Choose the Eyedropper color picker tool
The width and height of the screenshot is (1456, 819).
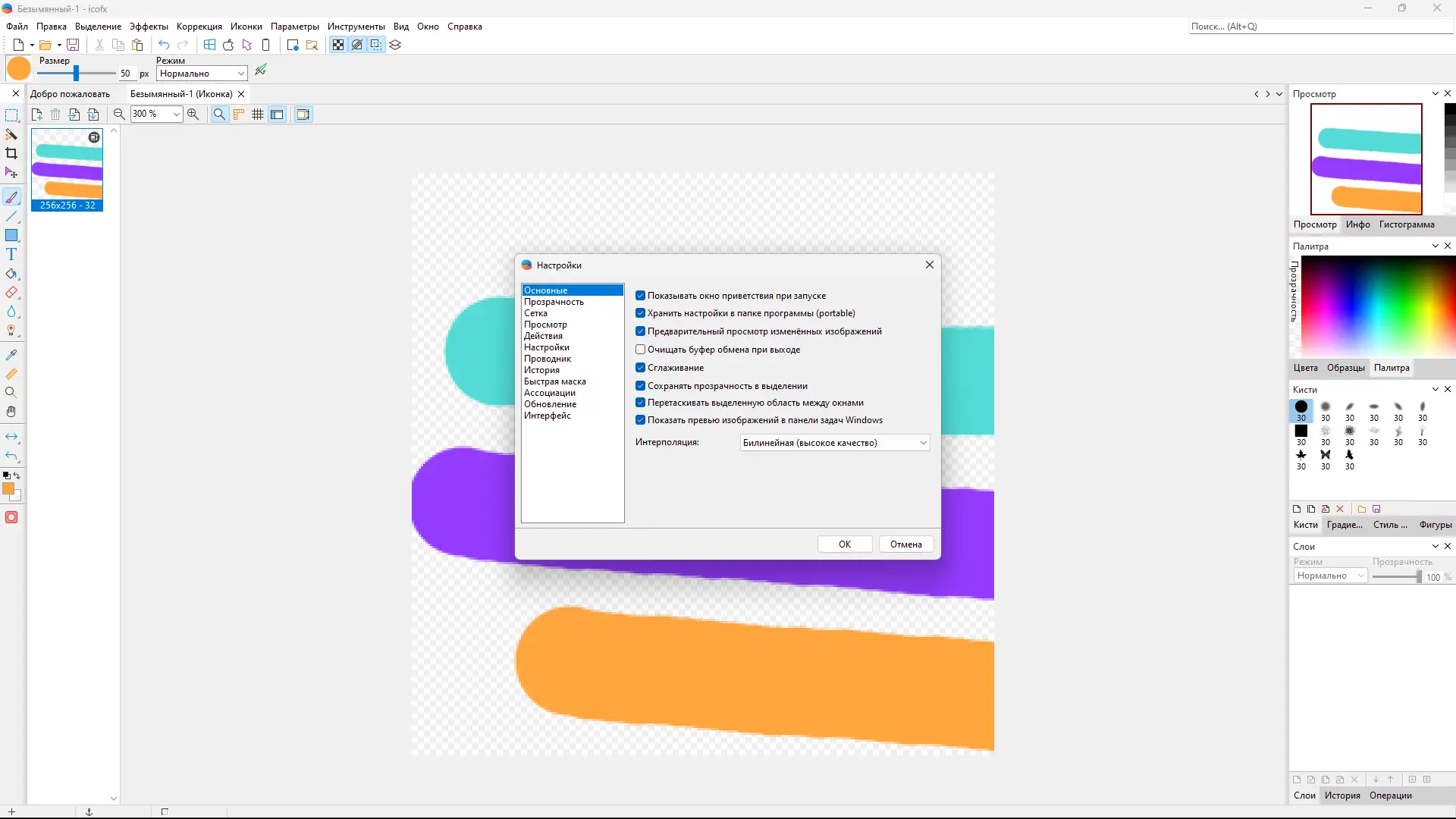tap(11, 355)
